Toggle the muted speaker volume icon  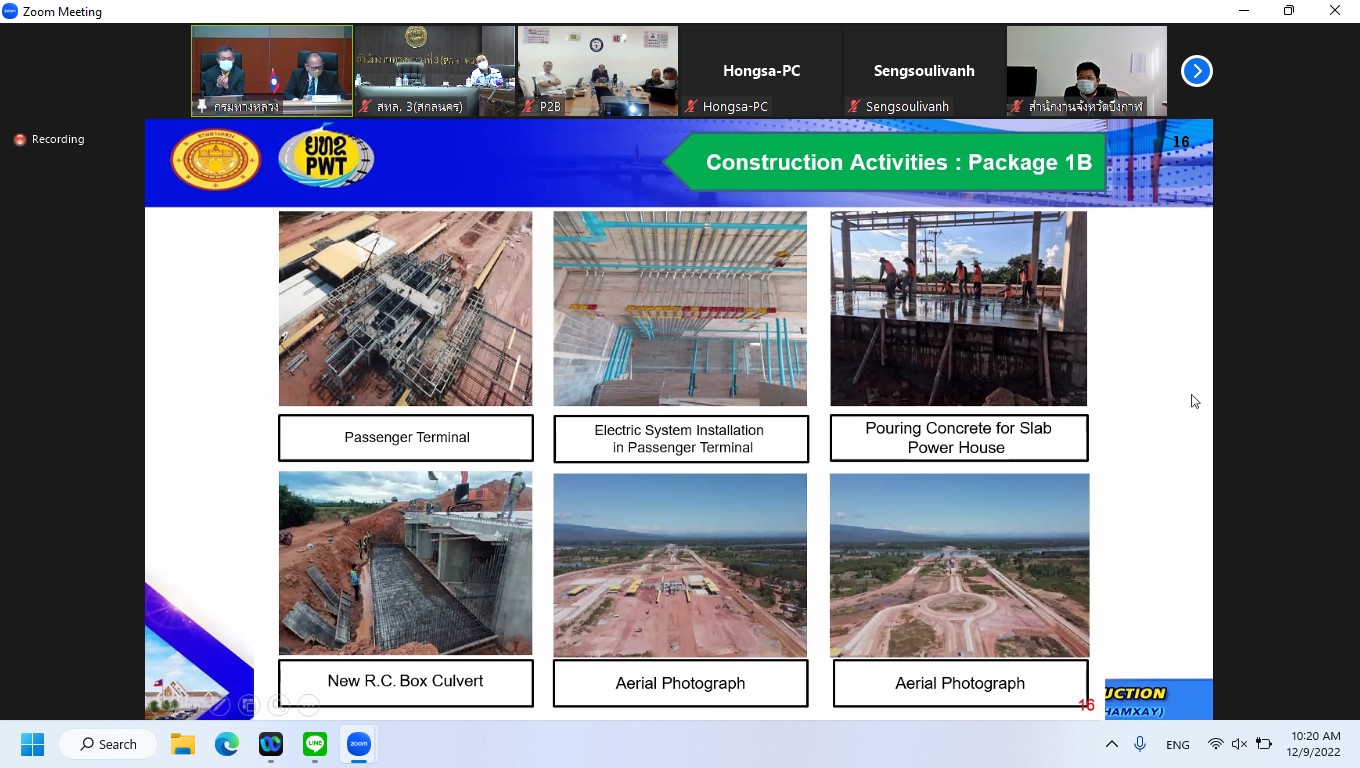[x=1239, y=744]
